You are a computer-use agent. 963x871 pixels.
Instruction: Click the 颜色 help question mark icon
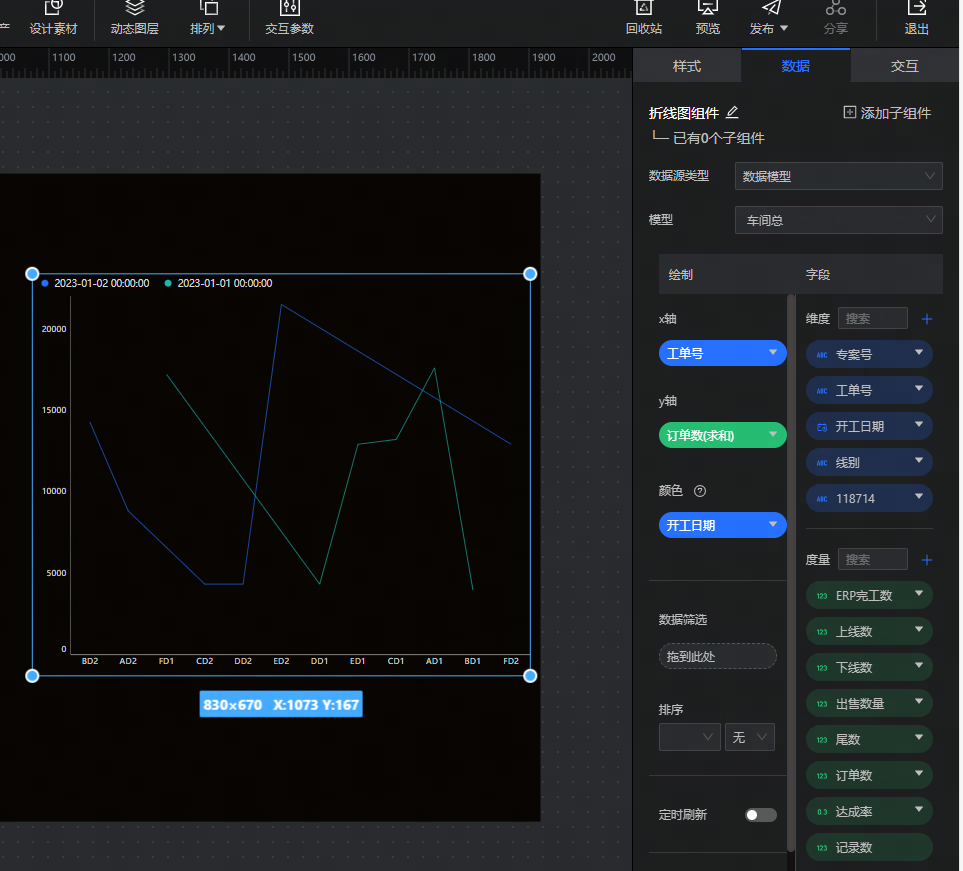click(700, 491)
